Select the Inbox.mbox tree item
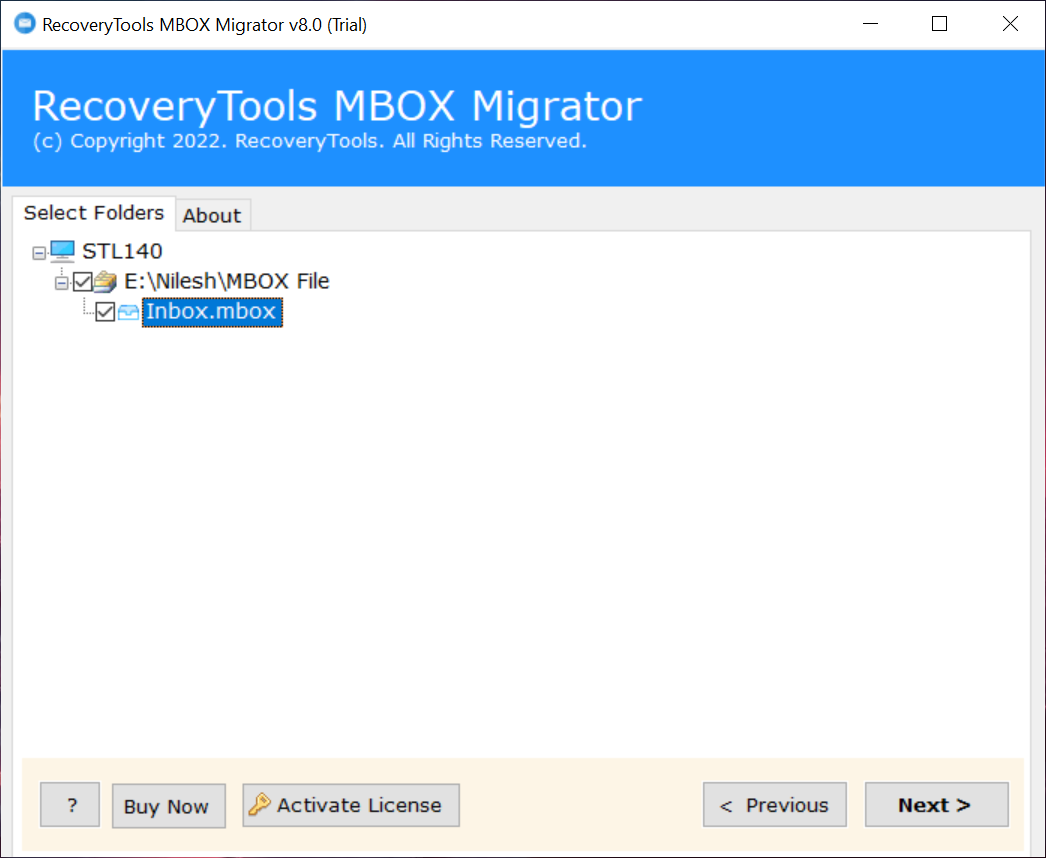 coord(212,312)
